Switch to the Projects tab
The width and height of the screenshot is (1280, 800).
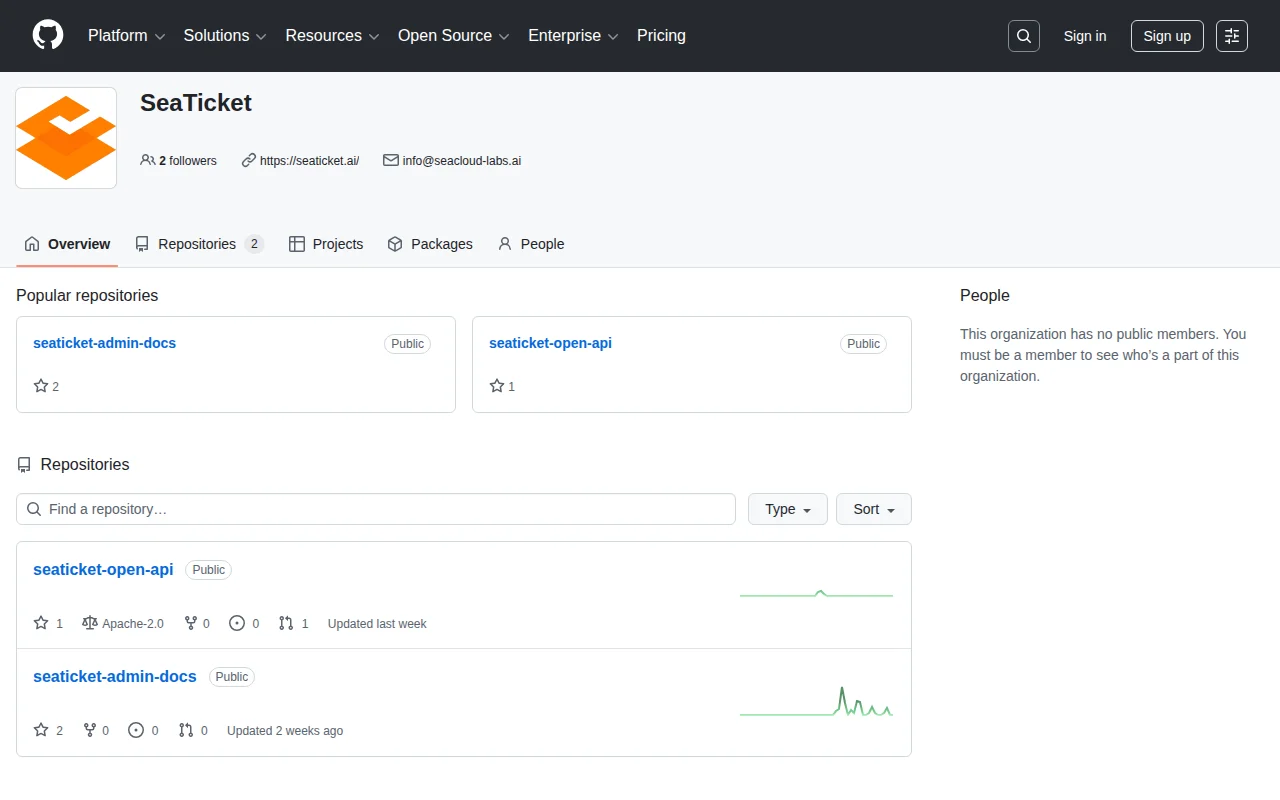[326, 244]
